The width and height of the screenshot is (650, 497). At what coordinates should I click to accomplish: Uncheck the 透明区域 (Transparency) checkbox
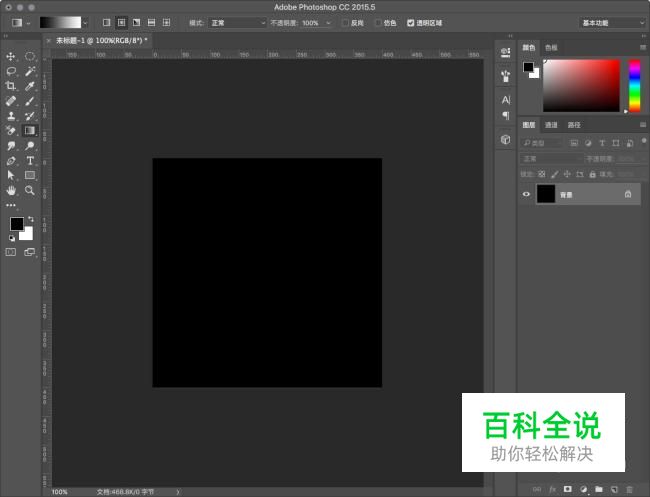pyautogui.click(x=411, y=22)
